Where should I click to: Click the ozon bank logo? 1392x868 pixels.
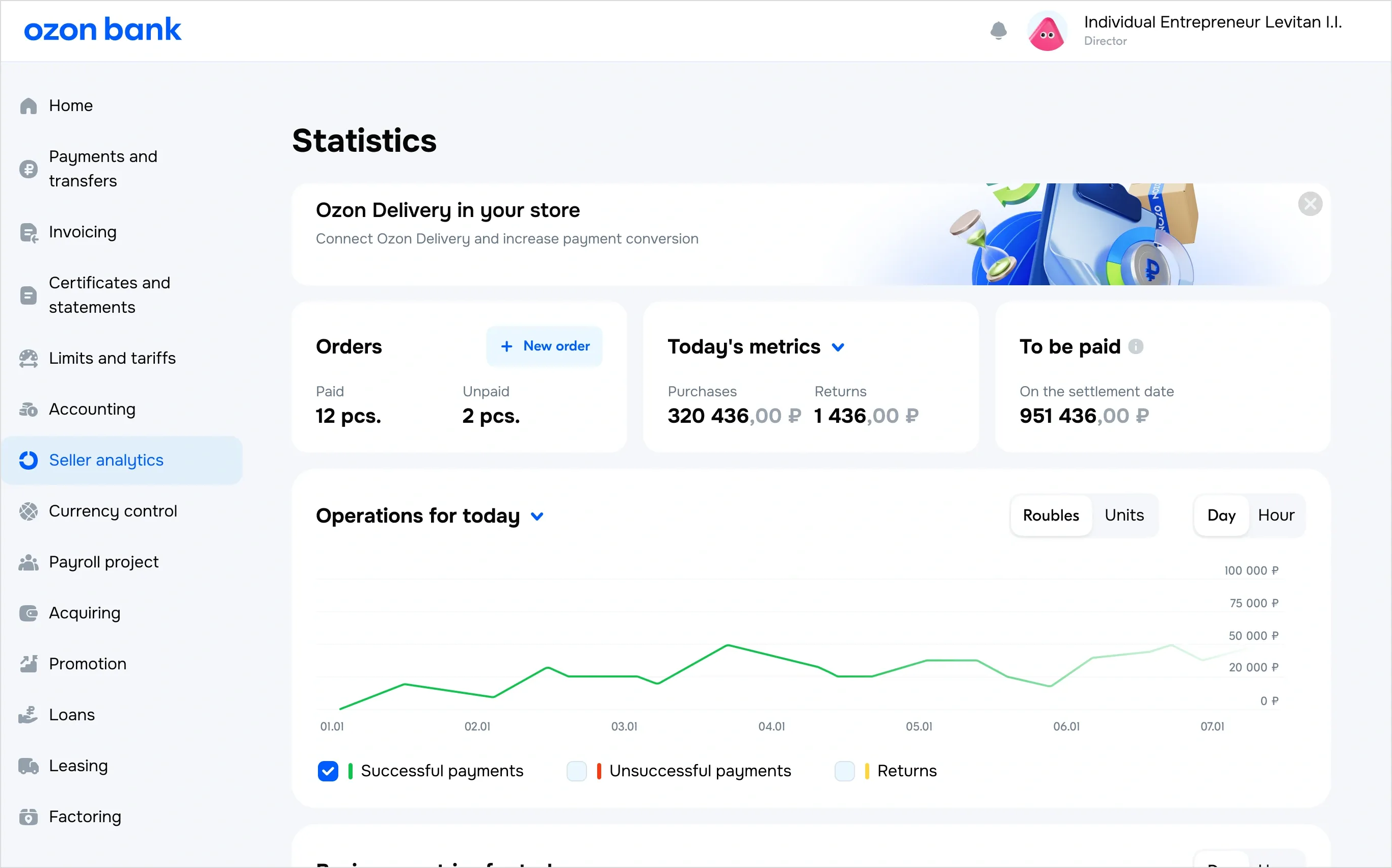coord(103,29)
